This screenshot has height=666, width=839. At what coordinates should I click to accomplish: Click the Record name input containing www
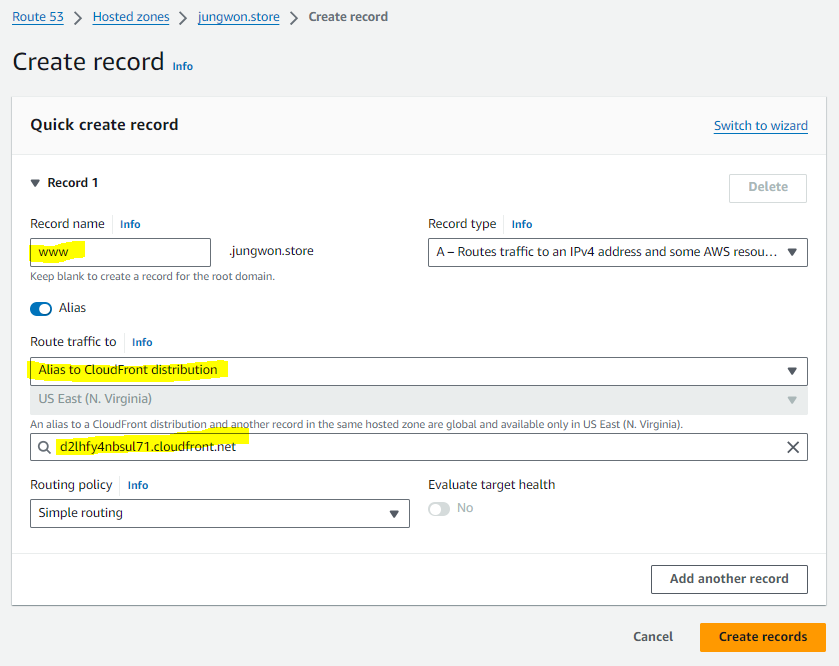pyautogui.click(x=120, y=252)
